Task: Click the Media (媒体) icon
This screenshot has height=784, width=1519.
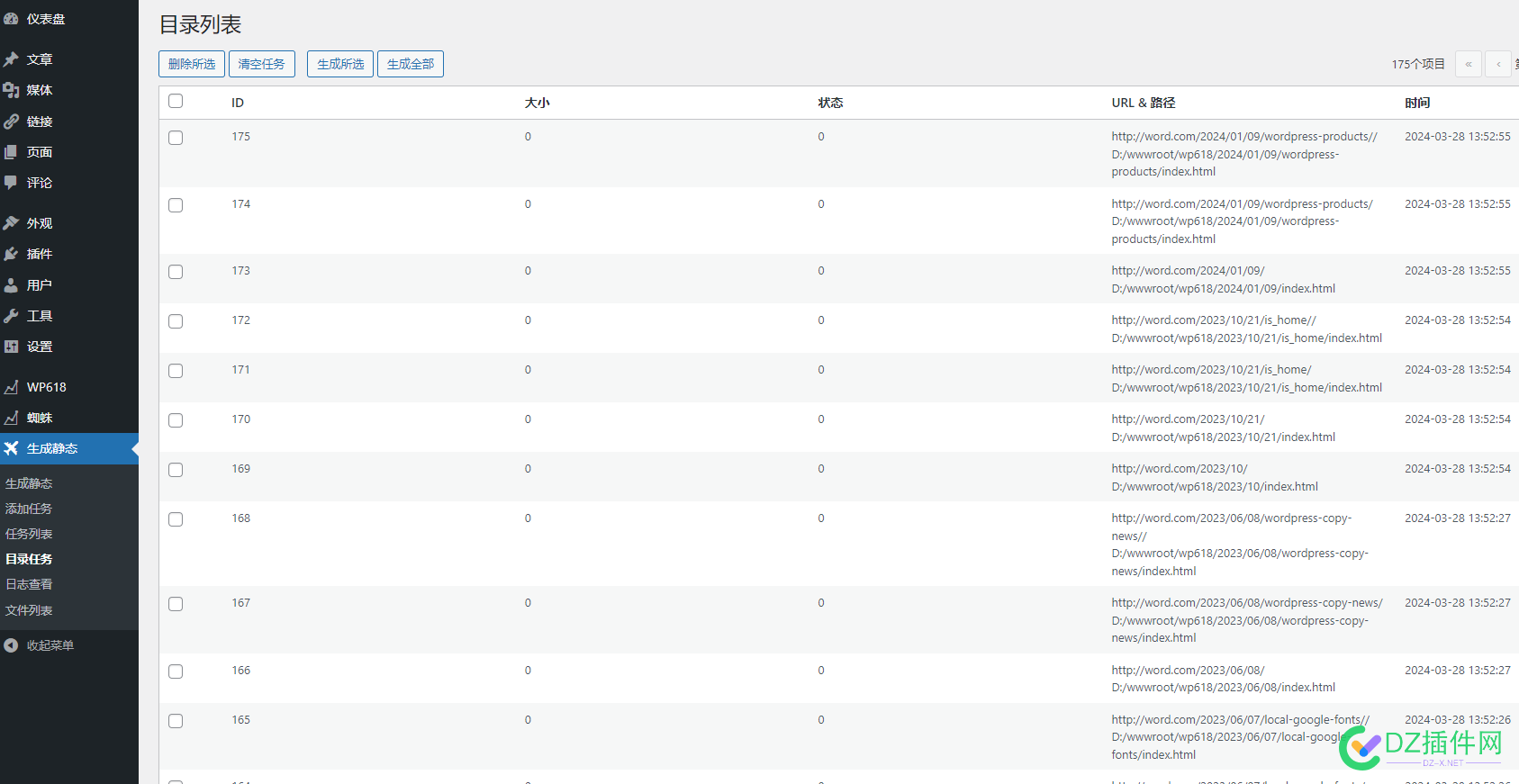Action: coord(11,90)
